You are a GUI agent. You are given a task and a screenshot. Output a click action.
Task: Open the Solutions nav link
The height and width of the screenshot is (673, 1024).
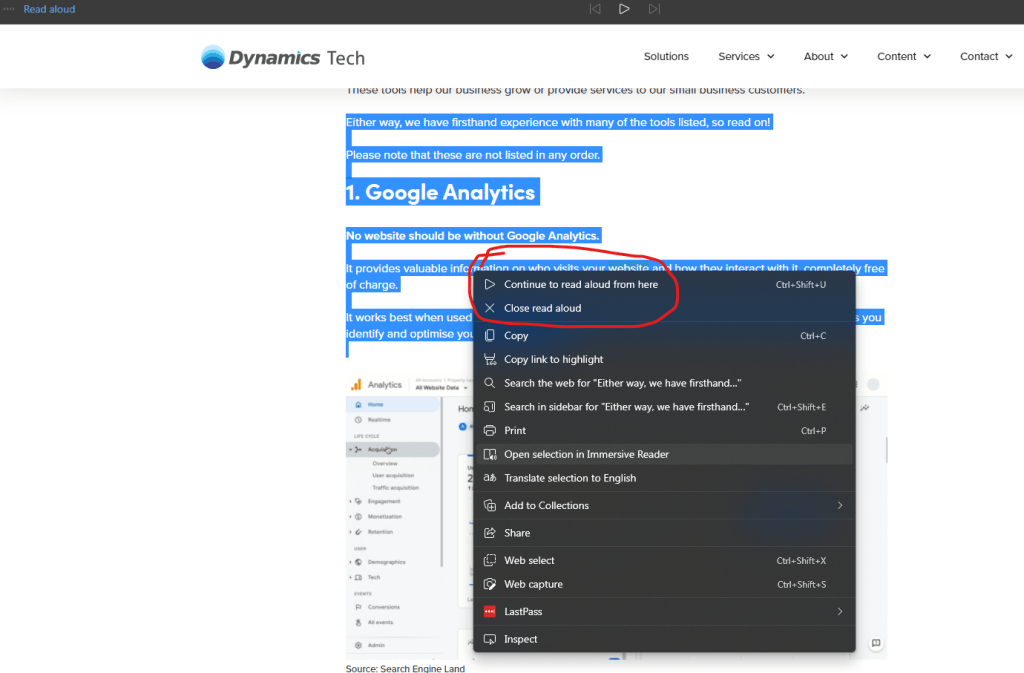pyautogui.click(x=666, y=56)
